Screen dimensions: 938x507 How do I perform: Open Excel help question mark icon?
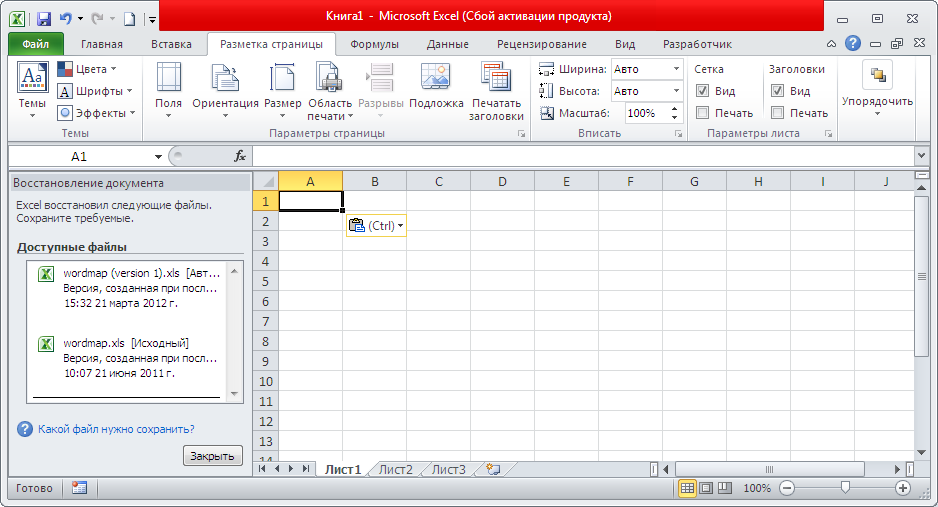853,43
